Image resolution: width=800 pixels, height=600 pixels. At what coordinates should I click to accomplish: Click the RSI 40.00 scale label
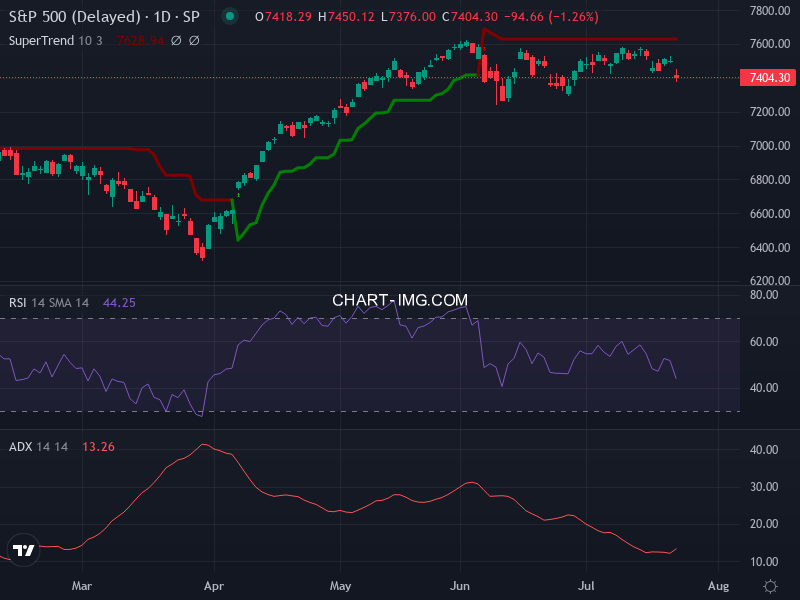click(x=764, y=388)
